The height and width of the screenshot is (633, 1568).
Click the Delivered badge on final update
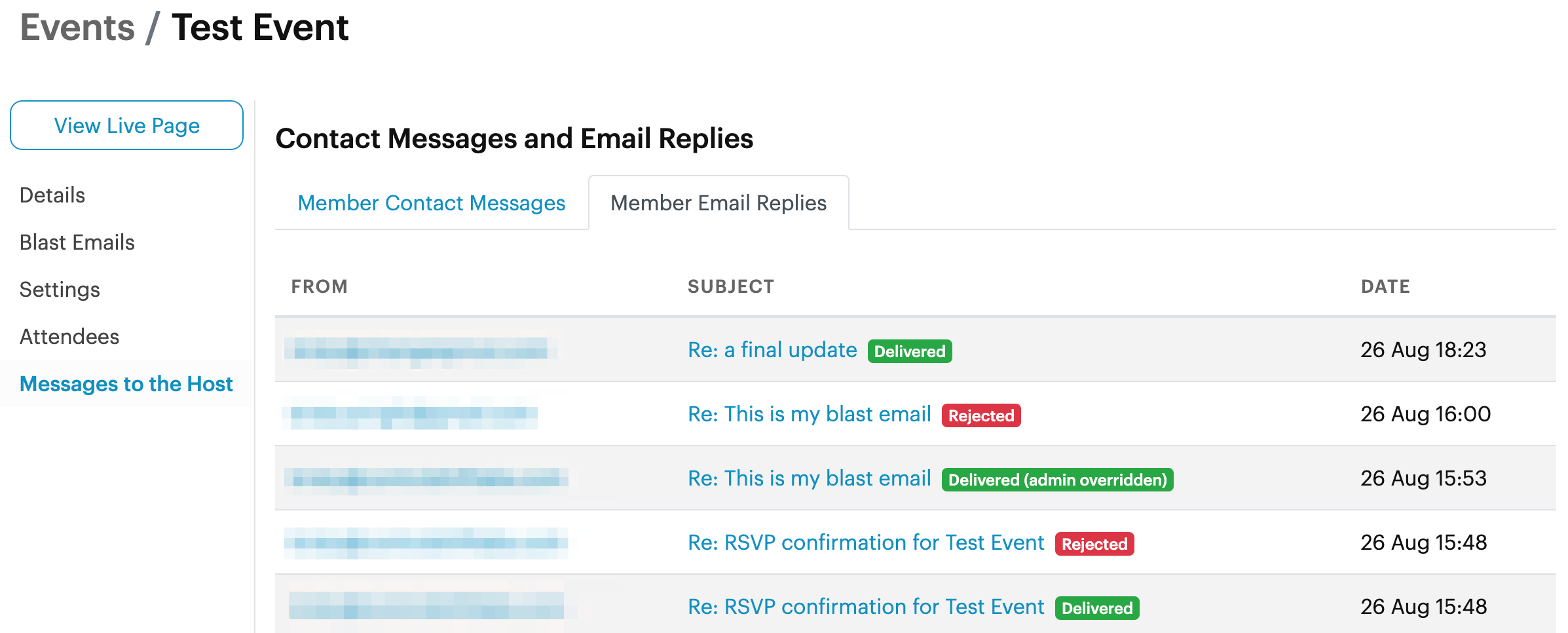tap(909, 351)
